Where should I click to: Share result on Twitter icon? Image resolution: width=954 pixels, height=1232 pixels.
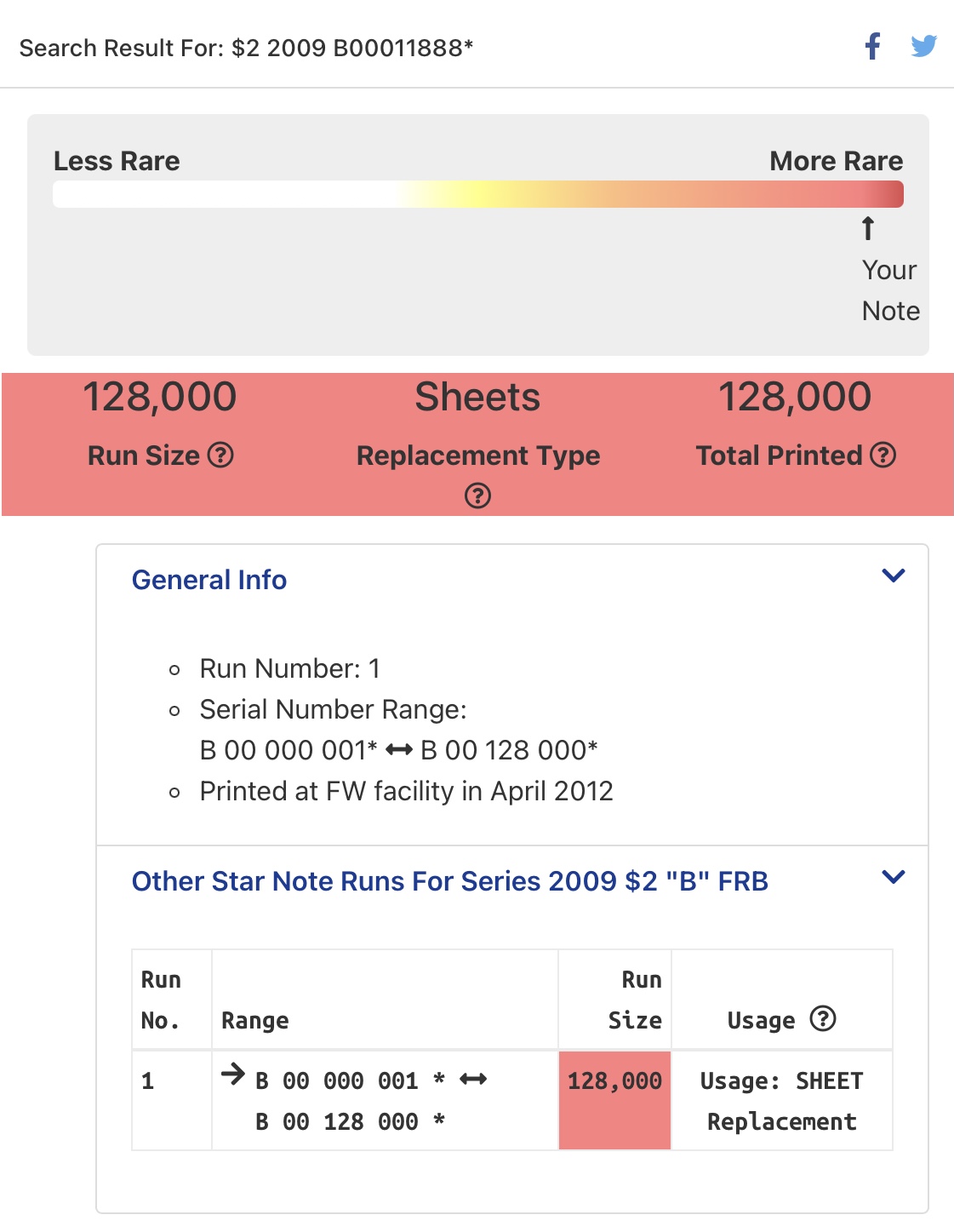coord(923,46)
